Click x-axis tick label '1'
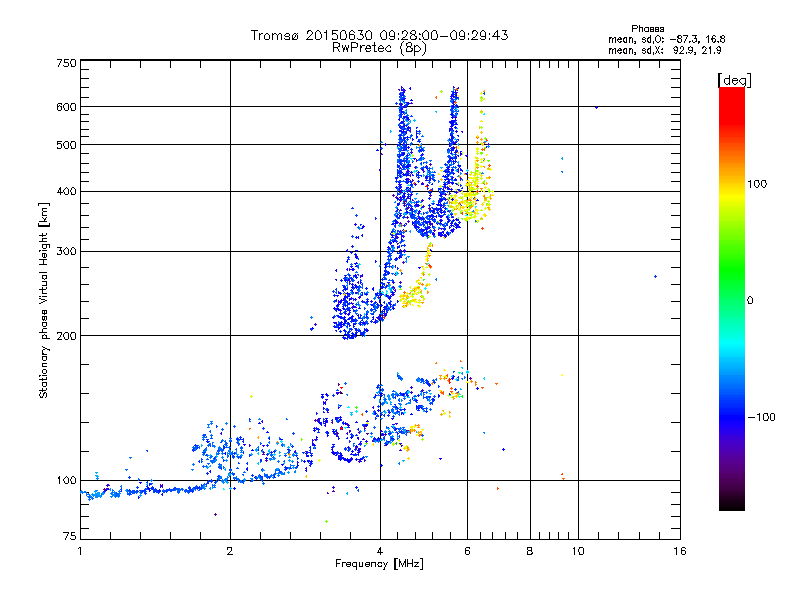Image resolution: width=800 pixels, height=600 pixels. (x=80, y=551)
